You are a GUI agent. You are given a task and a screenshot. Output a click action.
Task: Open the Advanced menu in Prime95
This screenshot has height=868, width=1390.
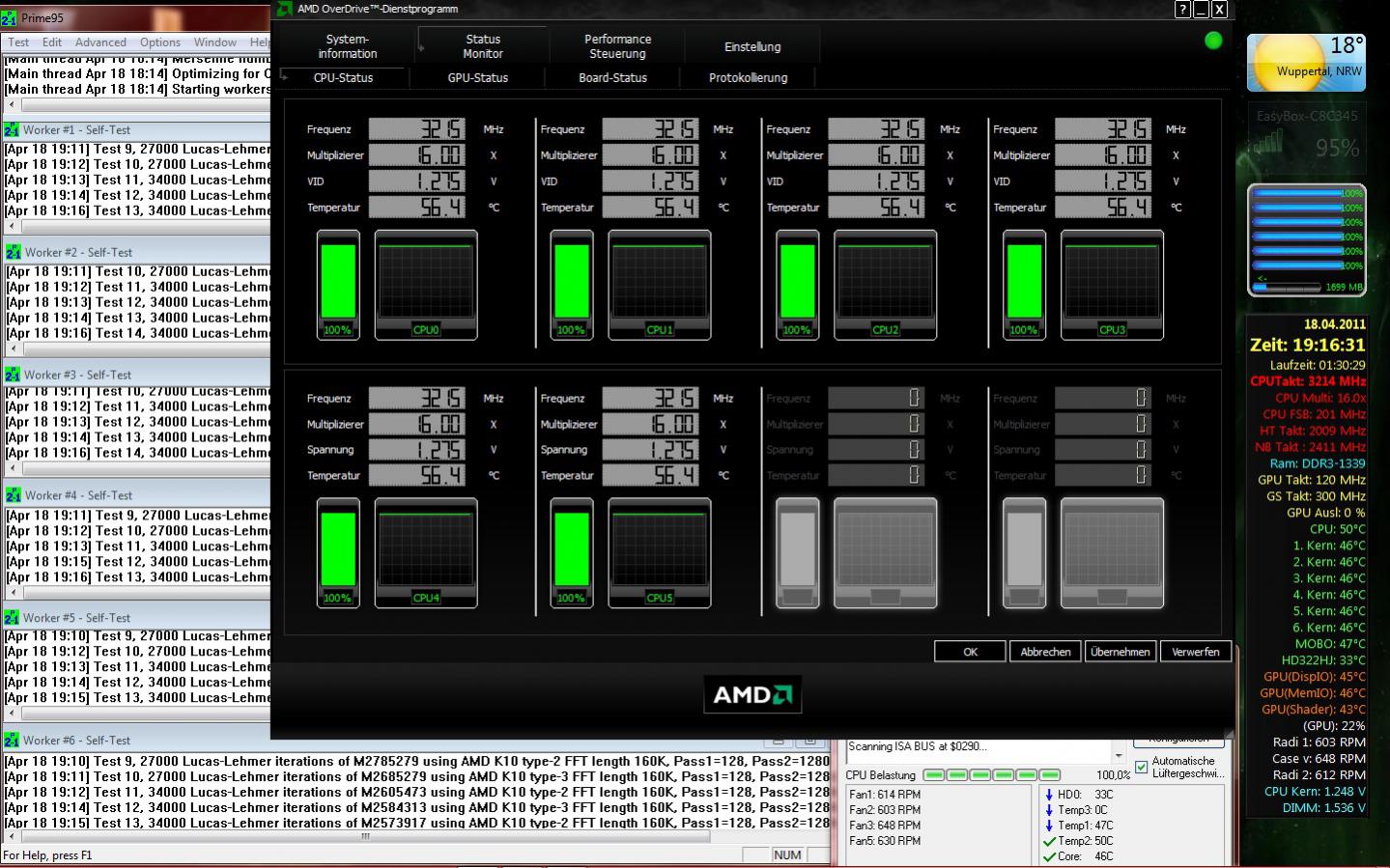(x=100, y=42)
